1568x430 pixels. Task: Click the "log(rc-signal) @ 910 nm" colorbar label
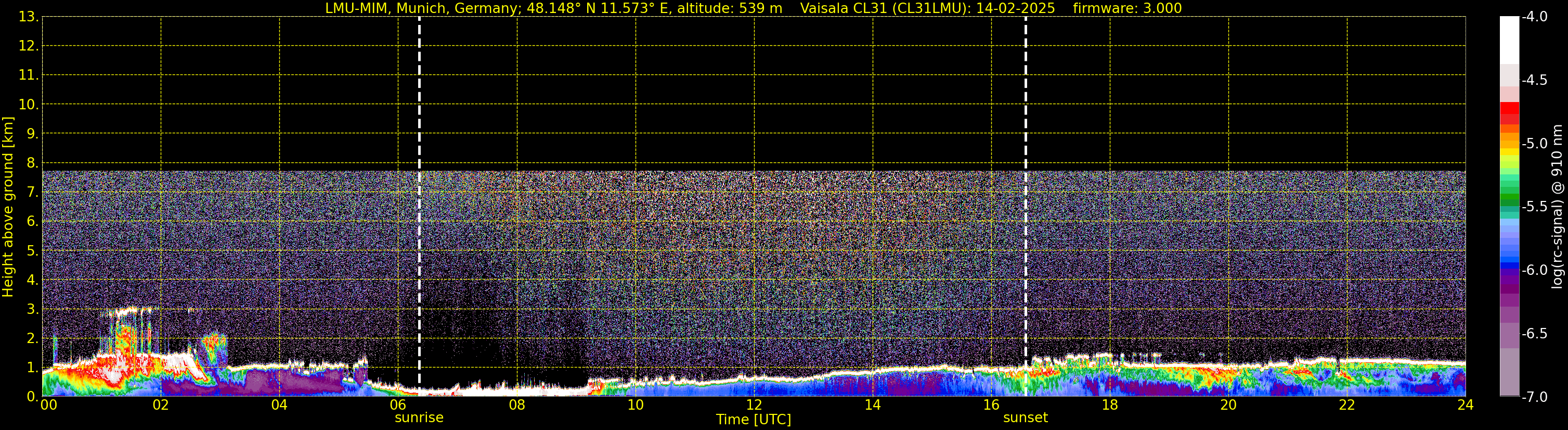click(1557, 207)
